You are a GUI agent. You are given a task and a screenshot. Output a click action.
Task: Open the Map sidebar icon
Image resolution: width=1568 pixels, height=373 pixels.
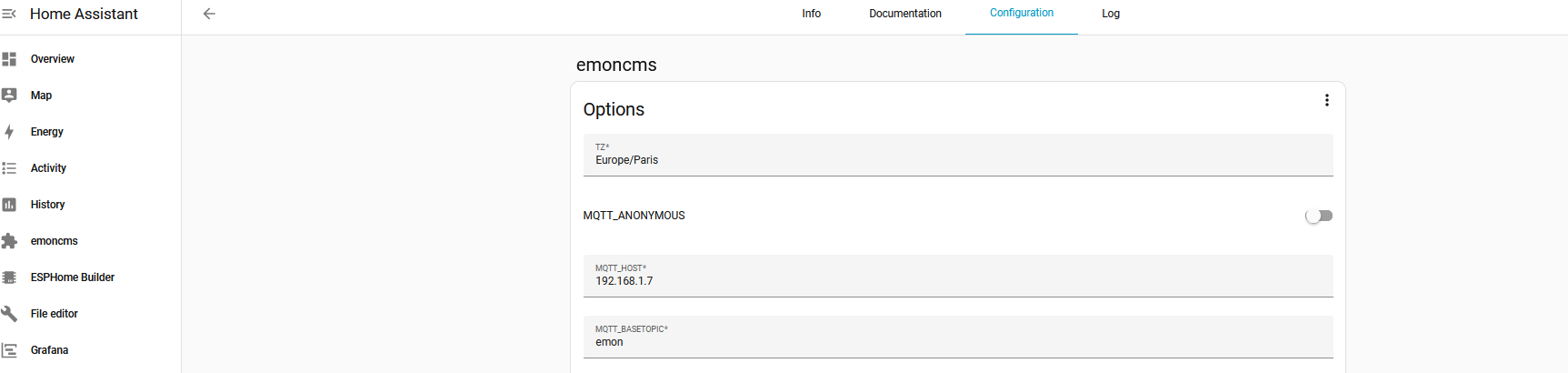pyautogui.click(x=9, y=96)
